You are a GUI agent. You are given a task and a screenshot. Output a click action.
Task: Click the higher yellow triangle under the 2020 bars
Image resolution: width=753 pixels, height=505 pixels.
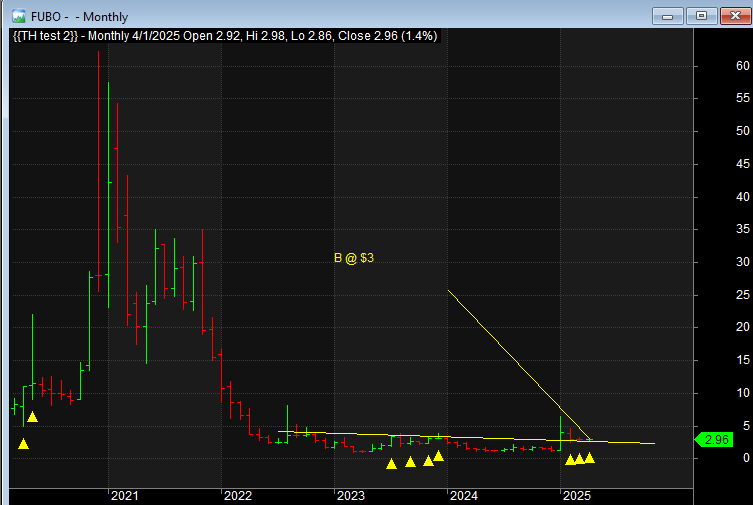(x=32, y=417)
